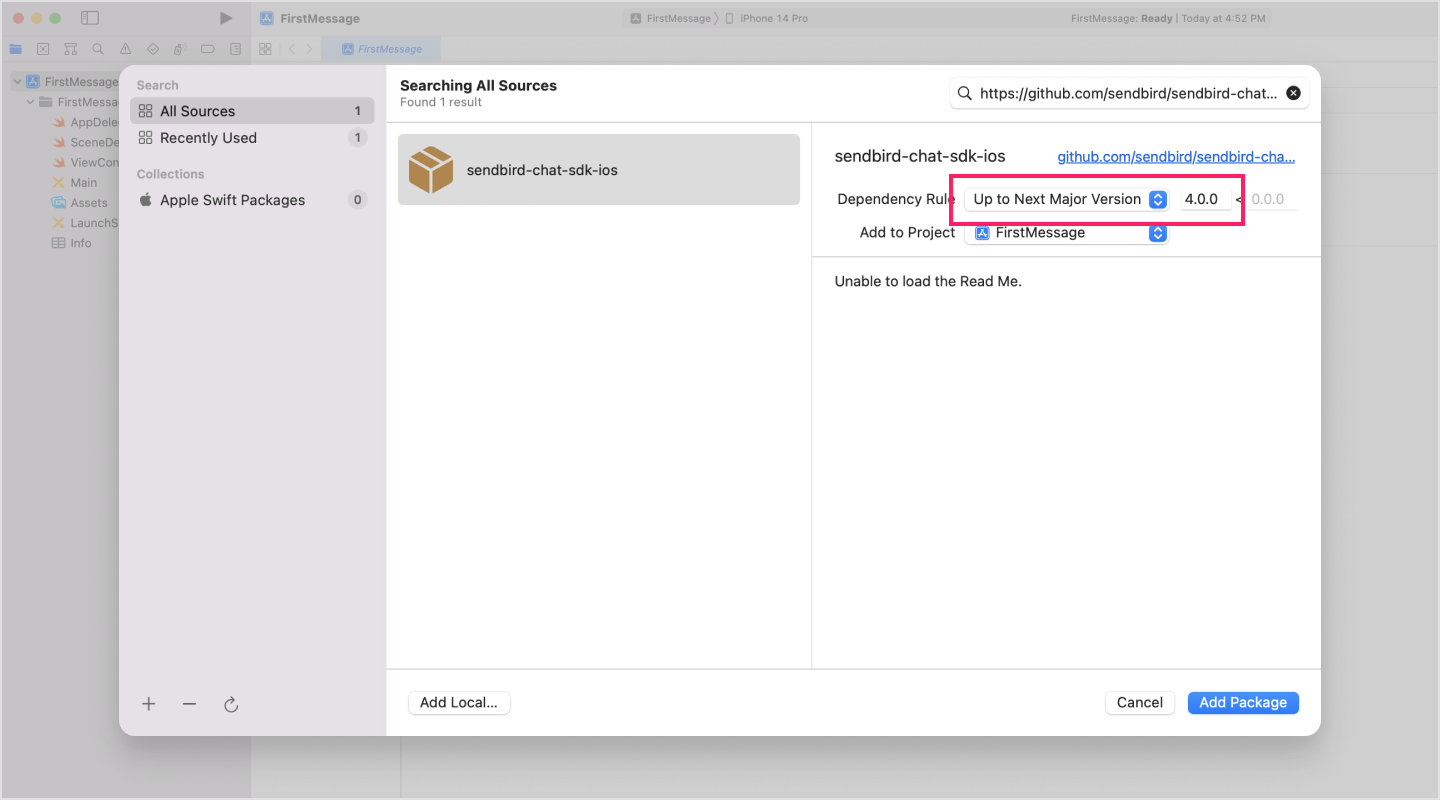Open Add to Project dropdown
This screenshot has height=800, width=1440.
(x=1066, y=233)
